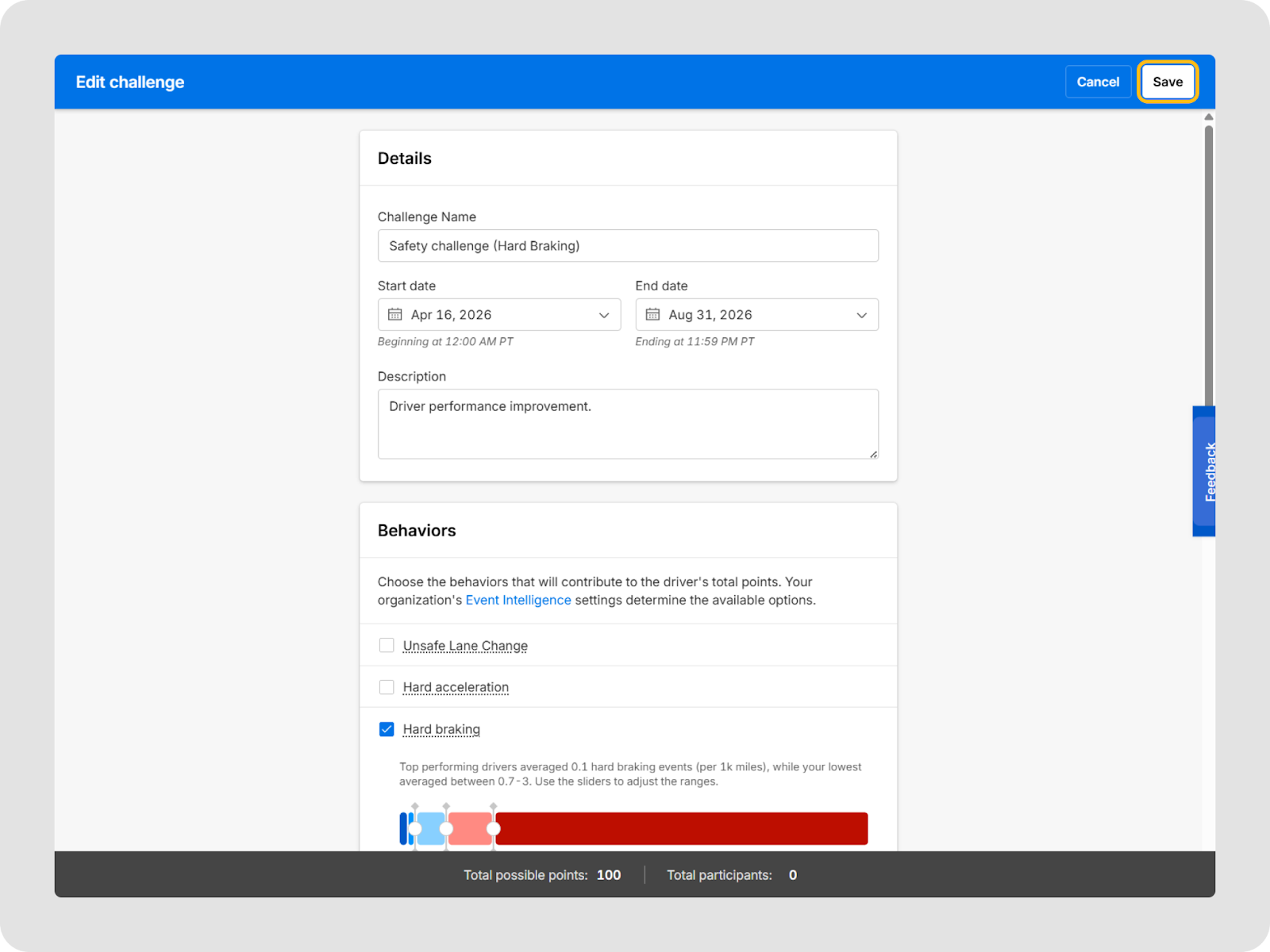Select the middle hard braking slider handle
The height and width of the screenshot is (952, 1270).
[446, 828]
